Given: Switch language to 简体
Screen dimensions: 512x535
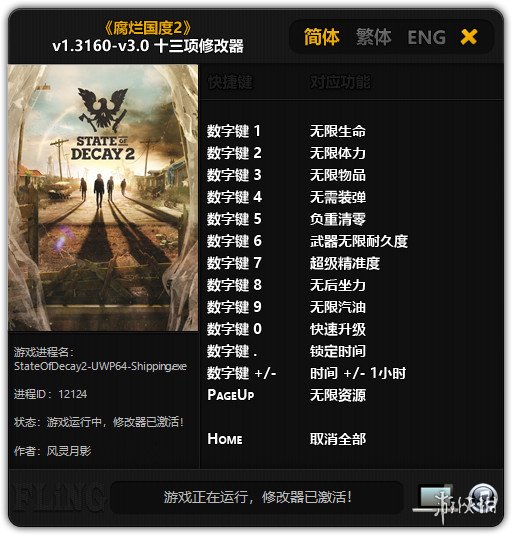Looking at the screenshot, I should (x=321, y=37).
